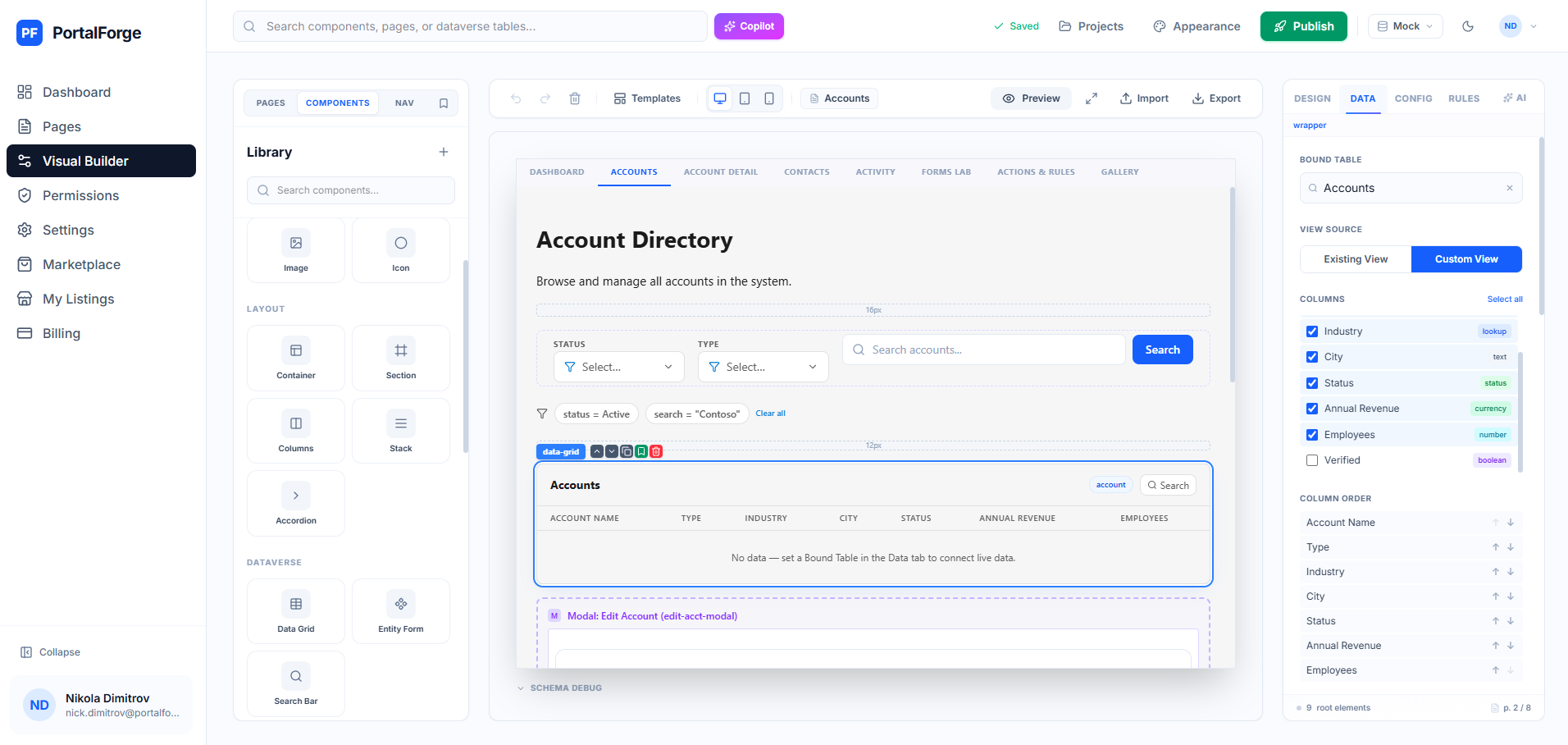Toggle dark mode with the moon icon
Image resolution: width=1568 pixels, height=745 pixels.
tap(1467, 25)
